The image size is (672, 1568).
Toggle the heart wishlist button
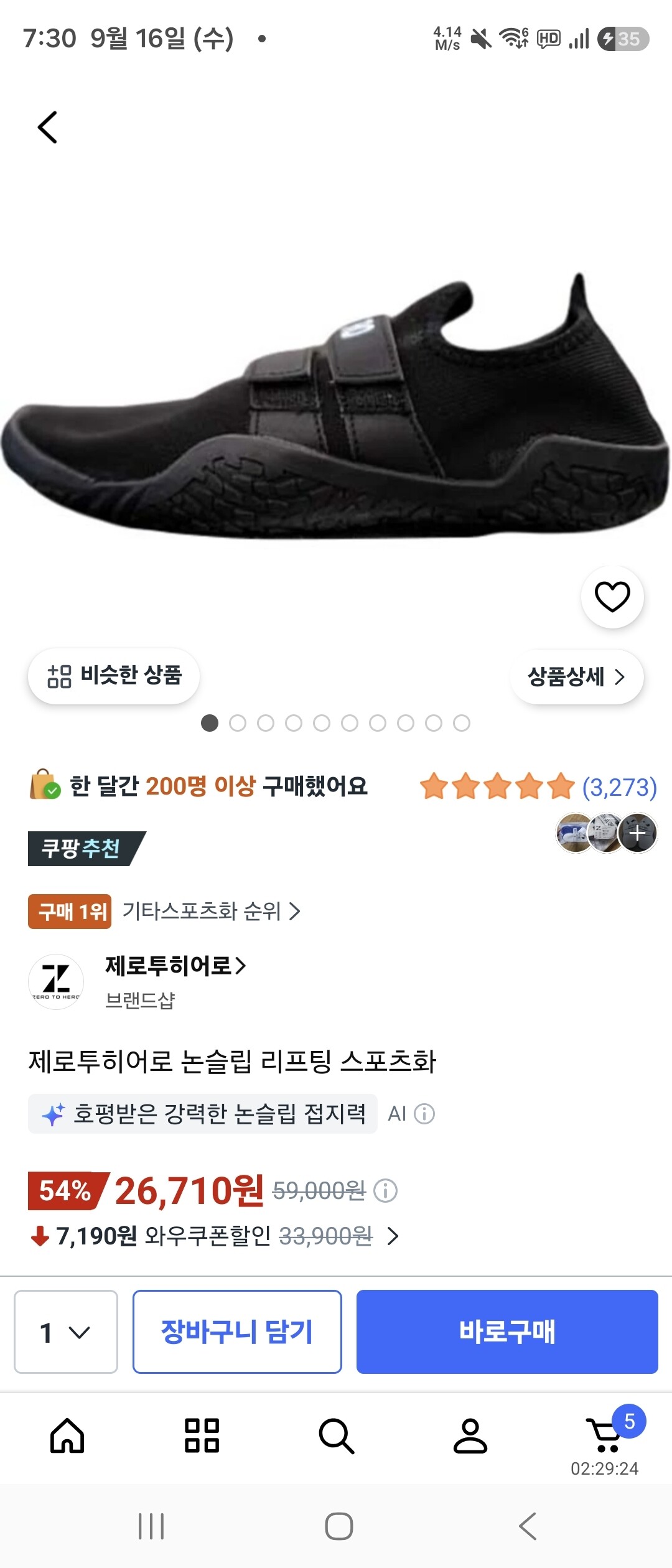(612, 597)
